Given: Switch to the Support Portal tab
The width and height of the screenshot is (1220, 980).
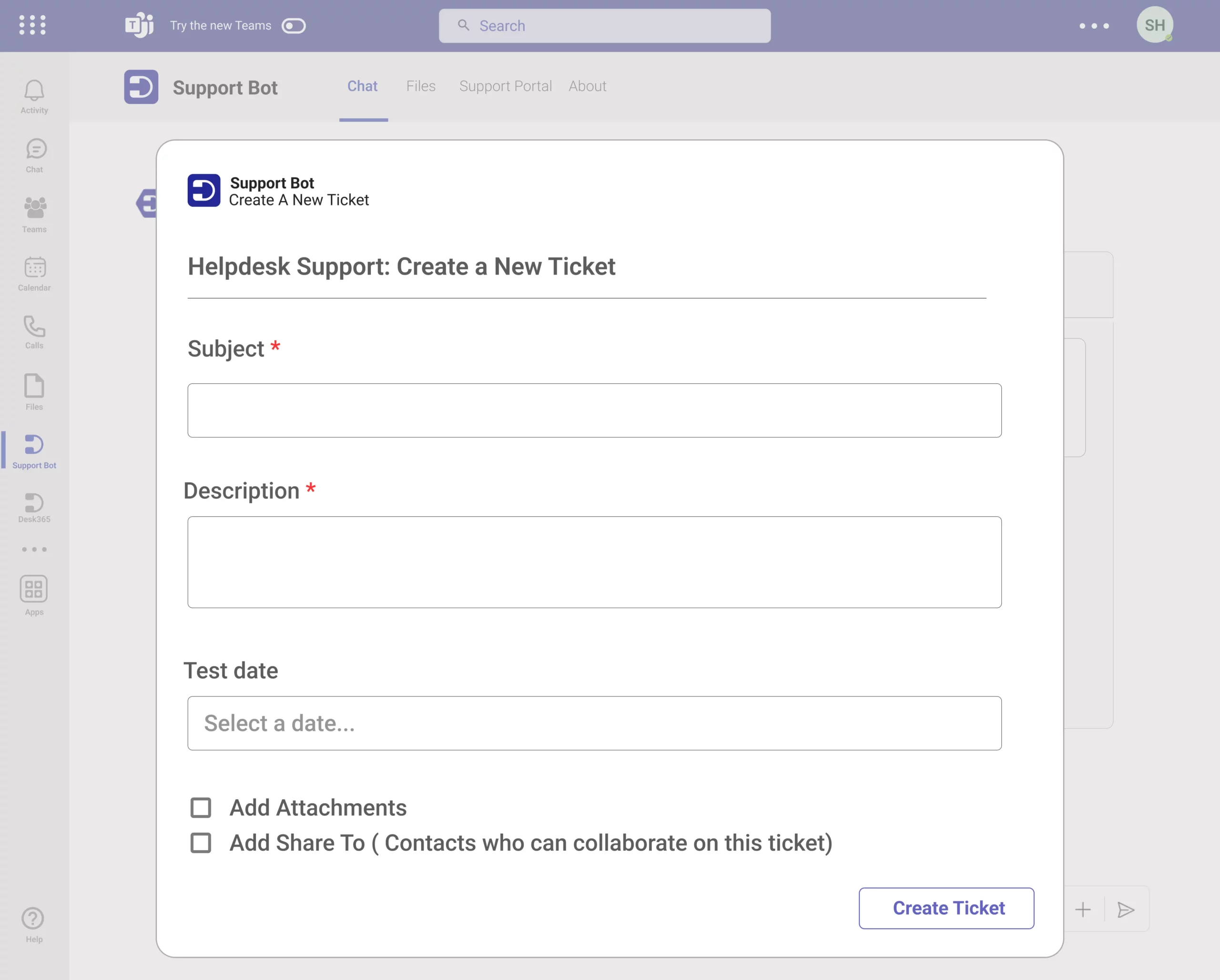Looking at the screenshot, I should [505, 86].
